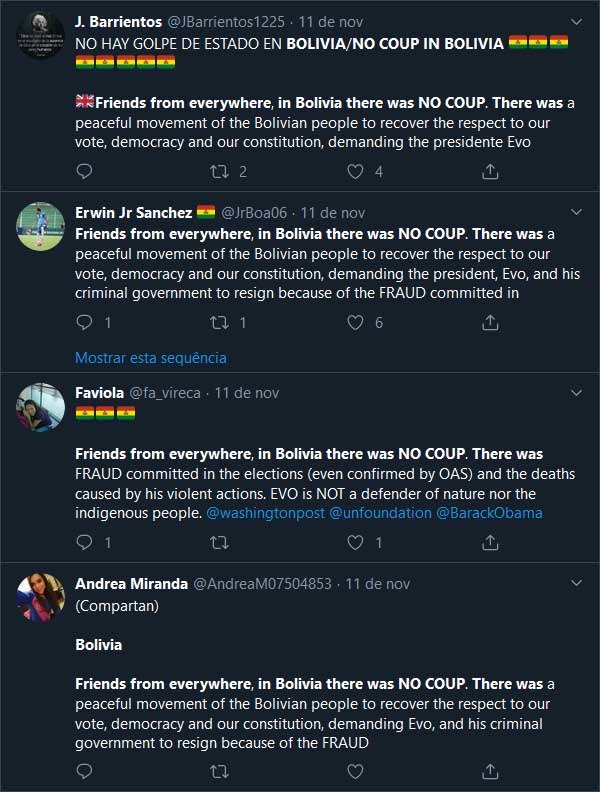The image size is (600, 792).
Task: Retweet J. Barrientos's NO COUP tweet
Action: tap(219, 172)
